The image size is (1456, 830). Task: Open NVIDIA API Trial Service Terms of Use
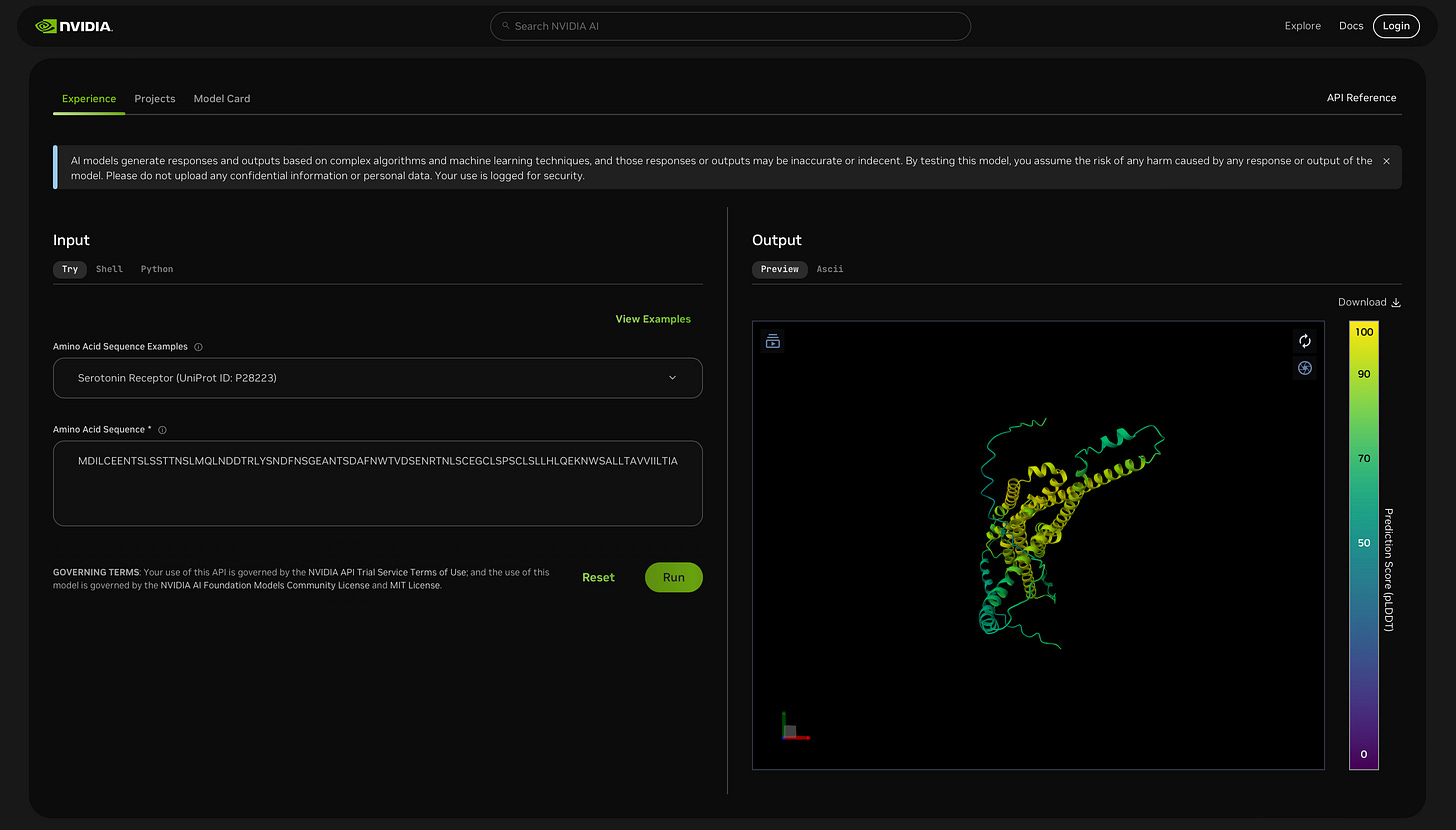(389, 572)
